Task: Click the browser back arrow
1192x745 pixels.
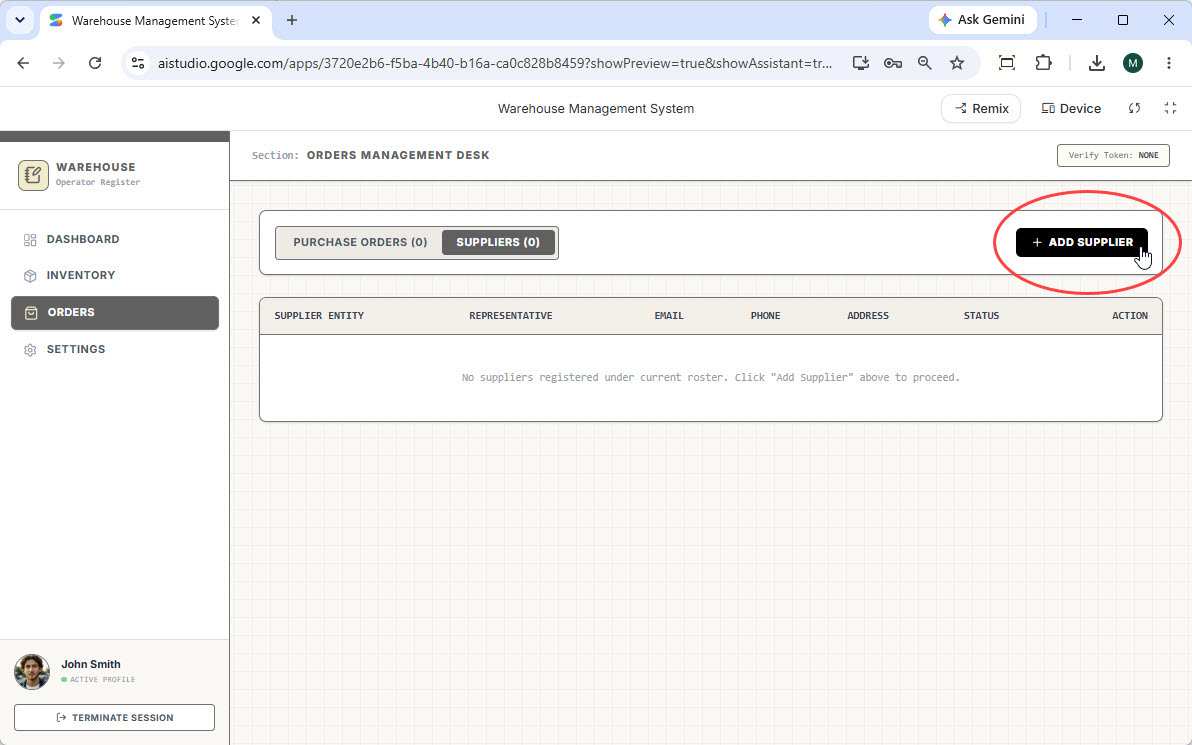Action: [24, 63]
